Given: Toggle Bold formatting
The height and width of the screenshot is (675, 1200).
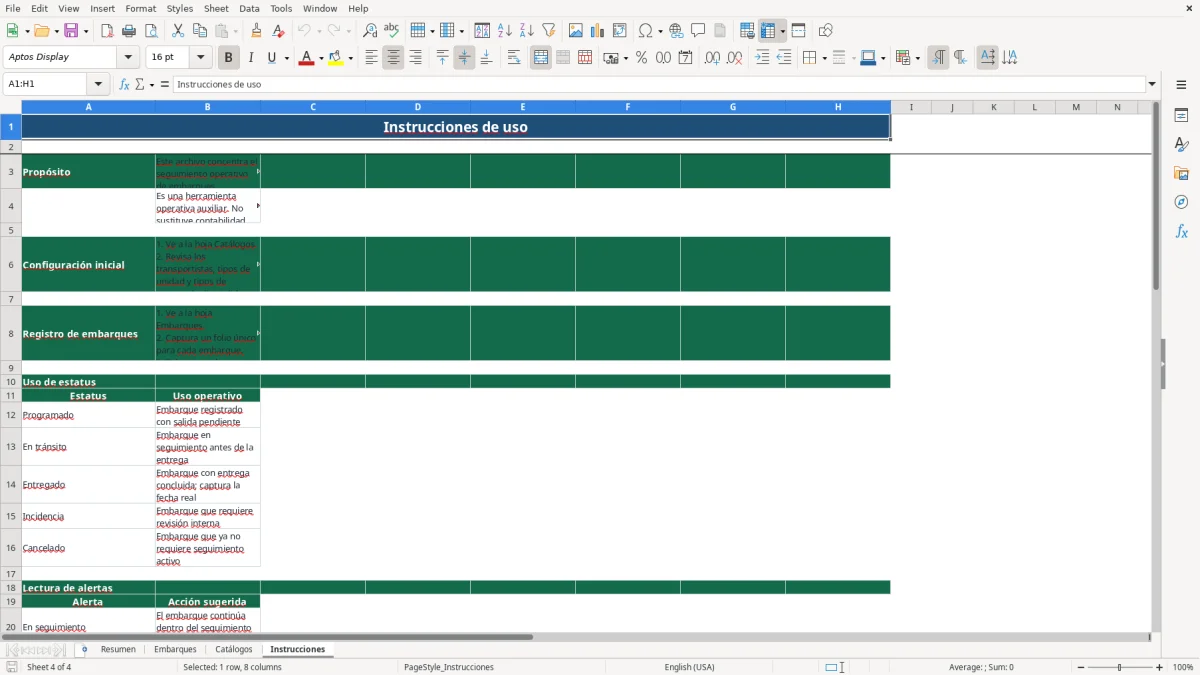Looking at the screenshot, I should tap(229, 58).
